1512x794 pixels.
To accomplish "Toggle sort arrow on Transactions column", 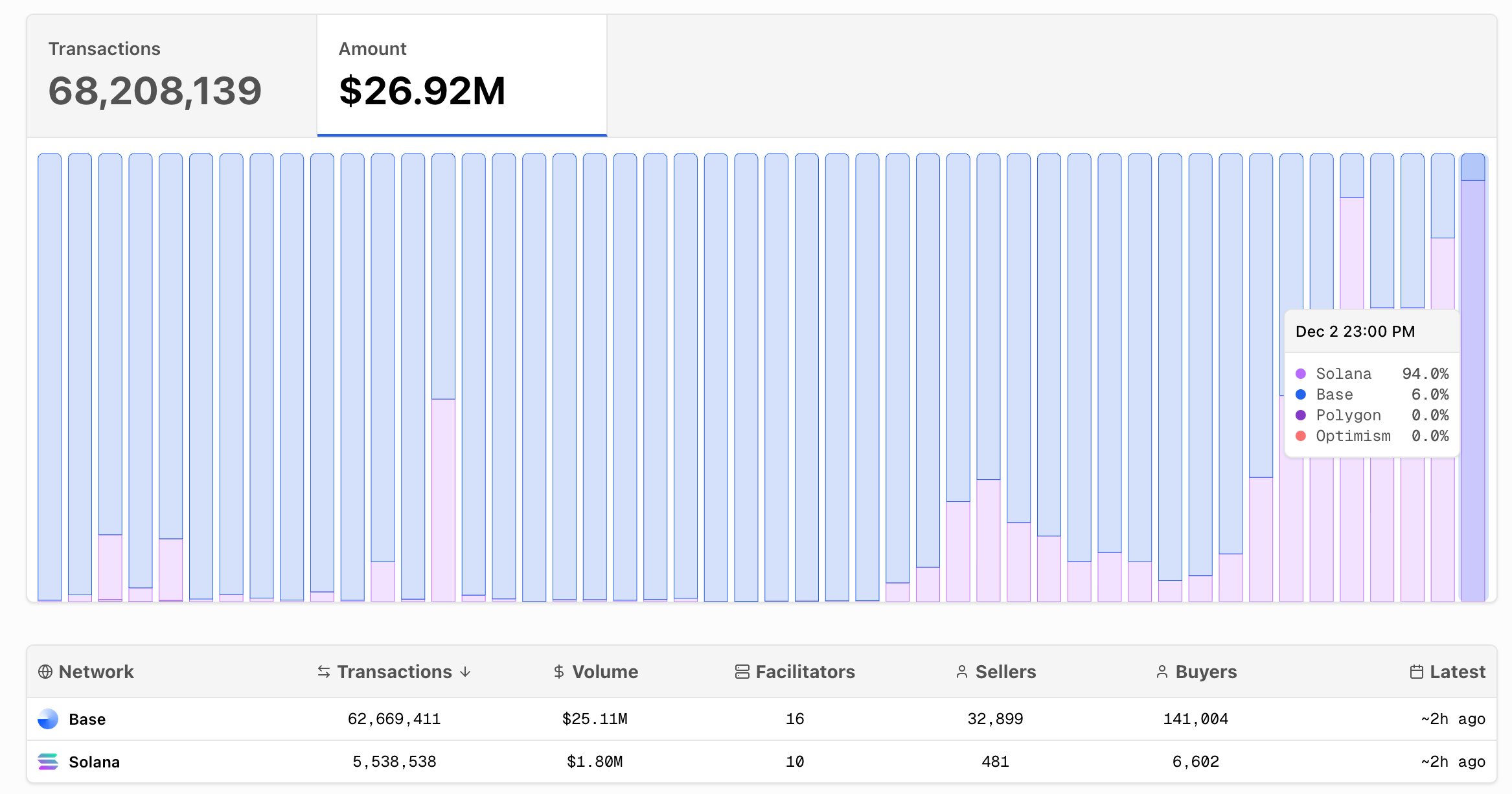I will pyautogui.click(x=465, y=672).
